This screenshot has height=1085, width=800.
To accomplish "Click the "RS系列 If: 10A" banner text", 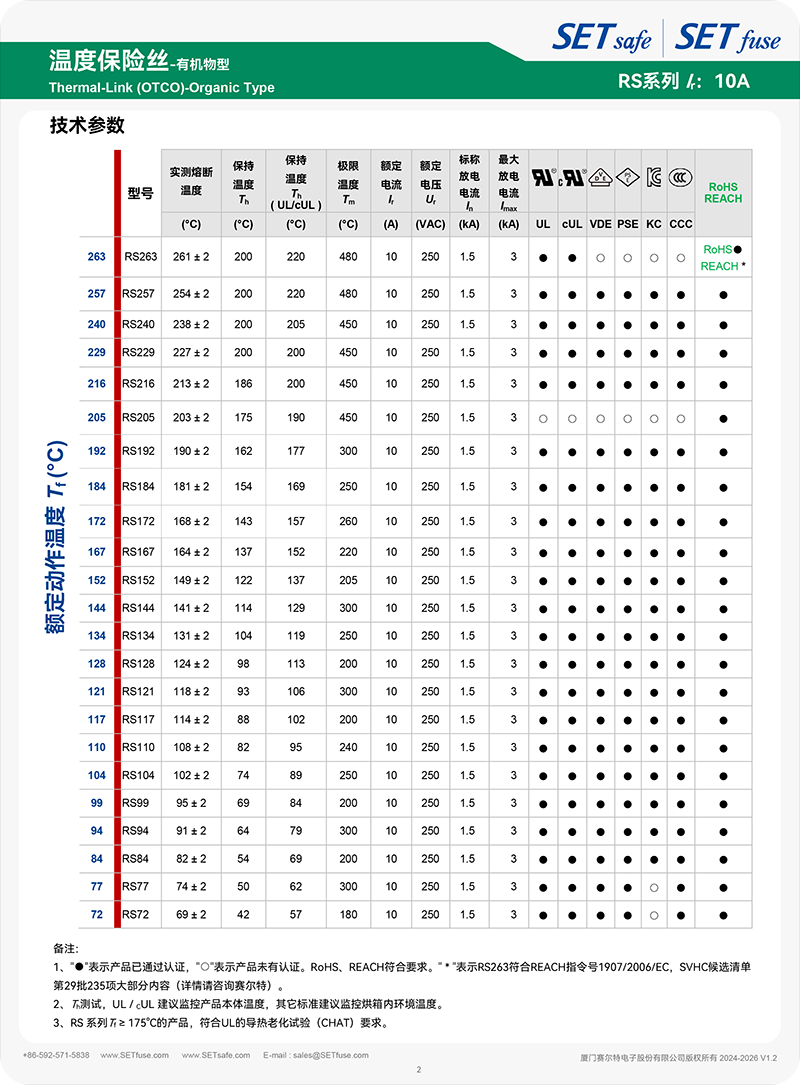I will 684,81.
